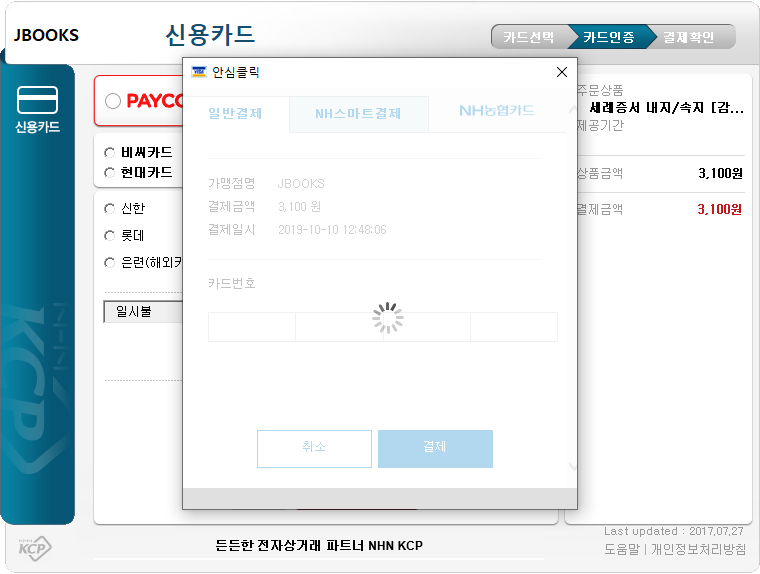Viewport: 760px width, 574px height.
Task: Click the 상품금액 3,100원 value
Action: point(720,174)
